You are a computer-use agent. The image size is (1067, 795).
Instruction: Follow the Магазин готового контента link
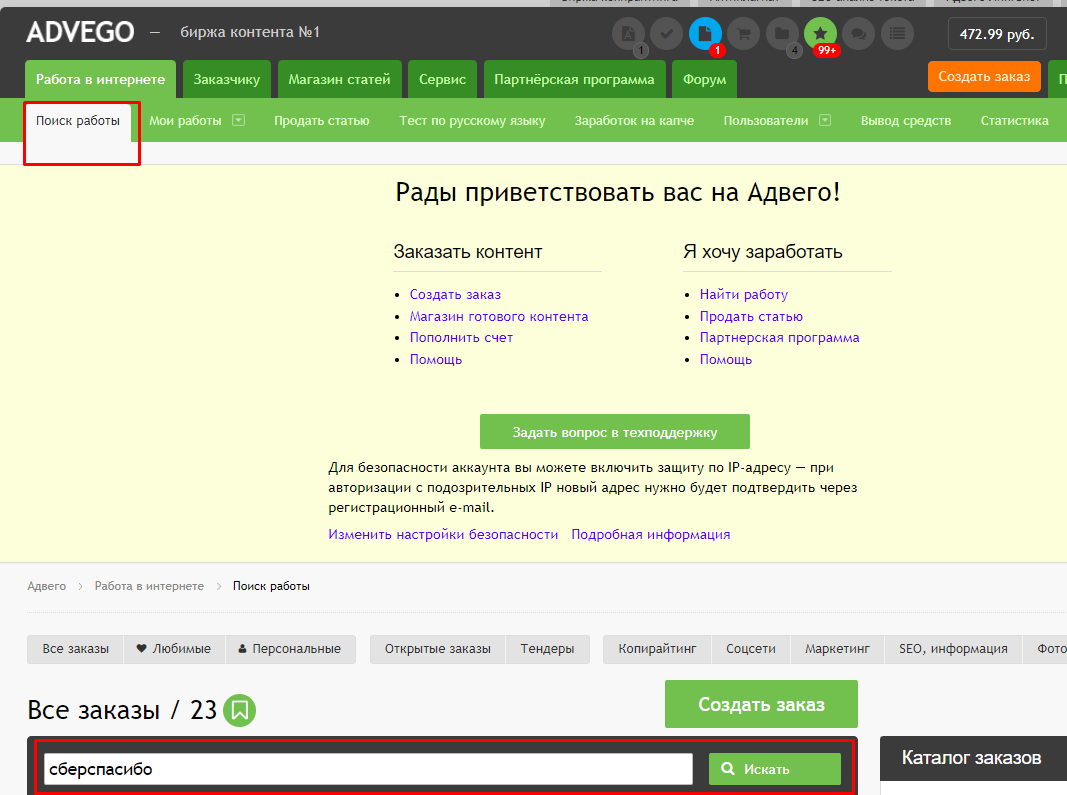[499, 317]
